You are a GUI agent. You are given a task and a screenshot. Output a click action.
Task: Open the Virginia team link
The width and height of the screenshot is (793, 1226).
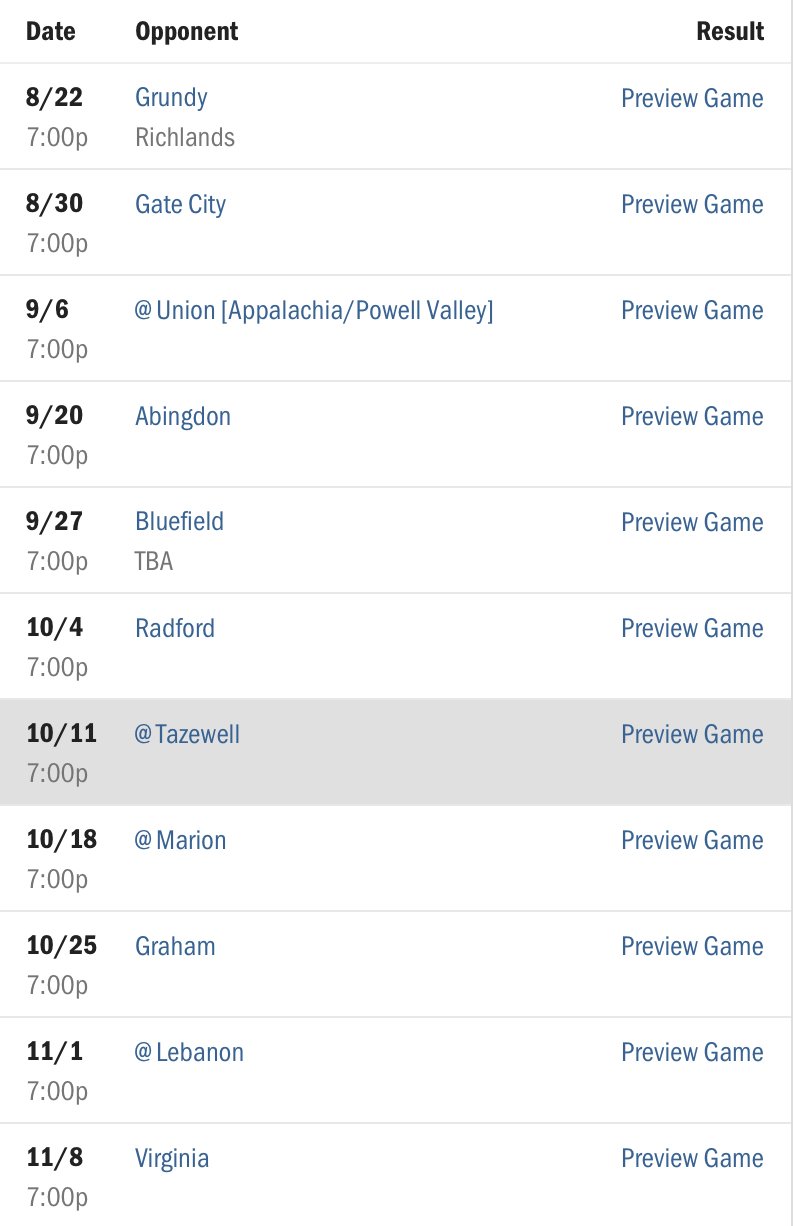click(172, 1158)
